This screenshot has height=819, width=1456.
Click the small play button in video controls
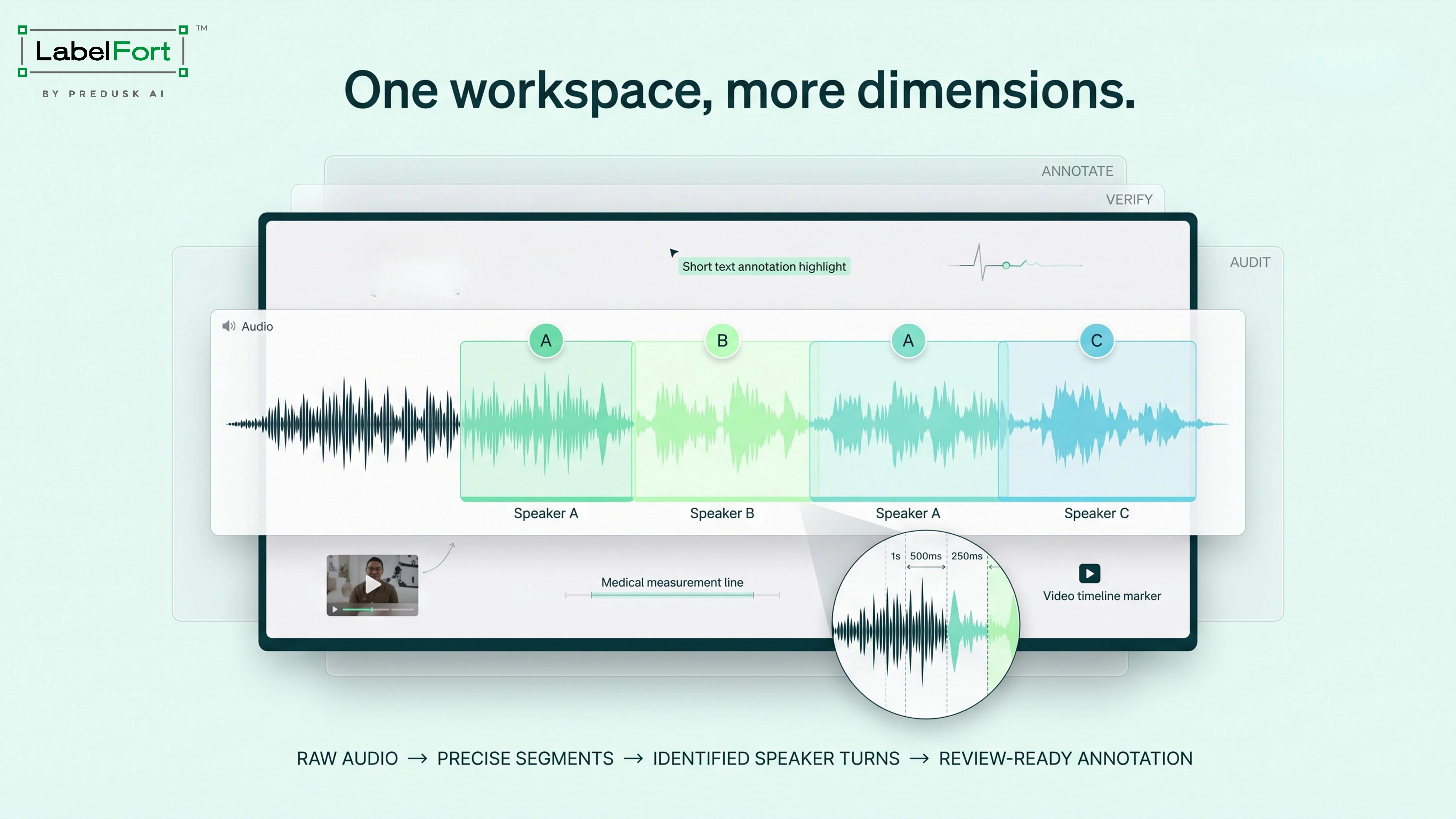pos(335,609)
